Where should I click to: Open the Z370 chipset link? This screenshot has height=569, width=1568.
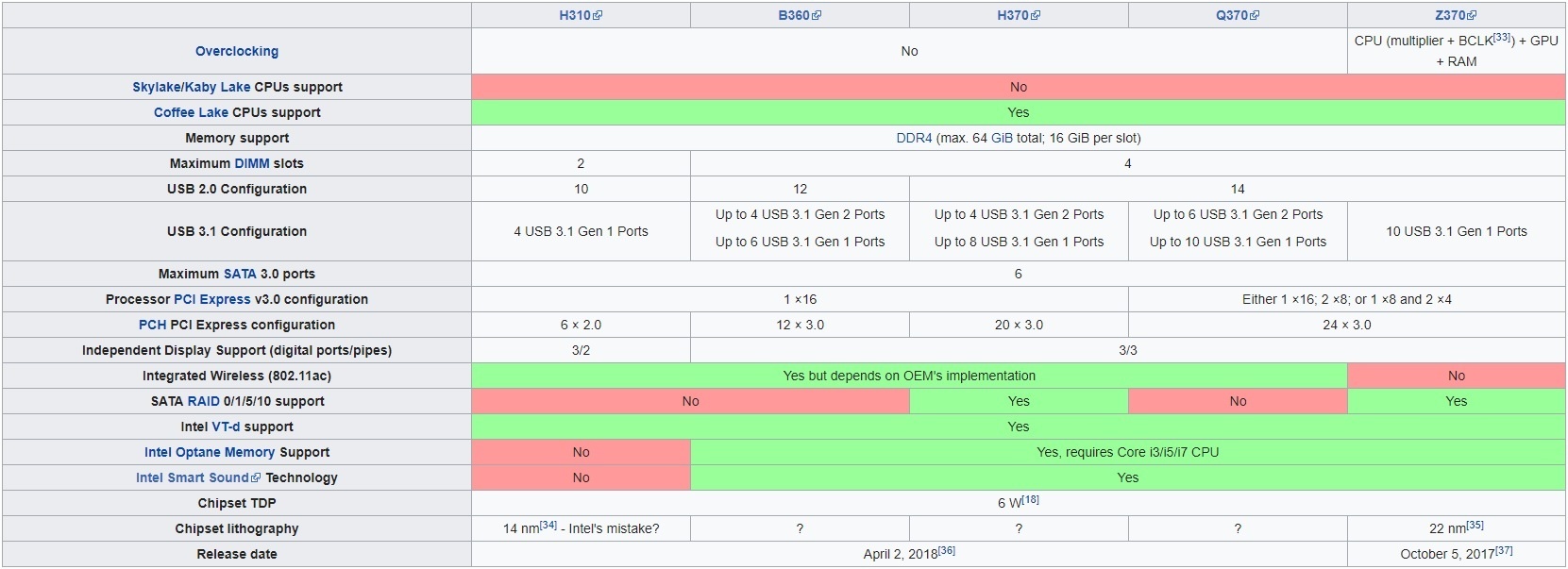[x=1456, y=15]
